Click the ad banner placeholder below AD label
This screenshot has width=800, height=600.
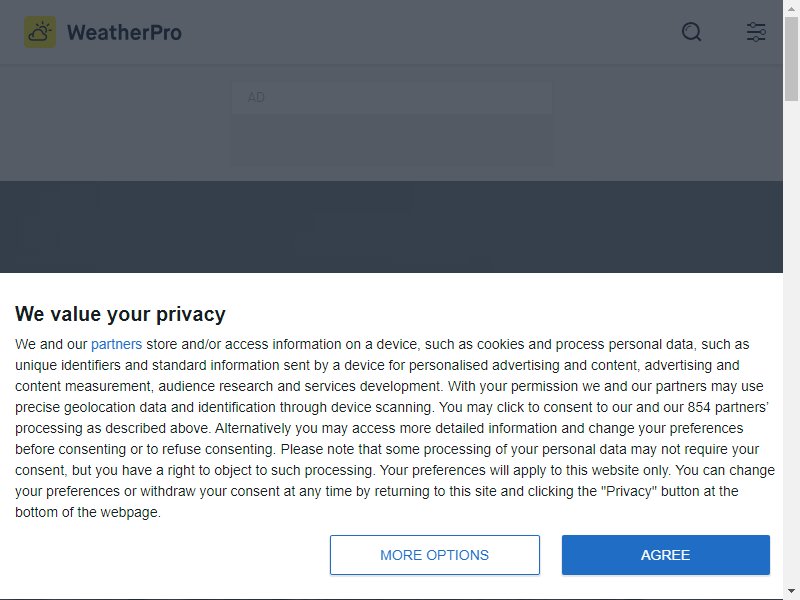[x=392, y=140]
